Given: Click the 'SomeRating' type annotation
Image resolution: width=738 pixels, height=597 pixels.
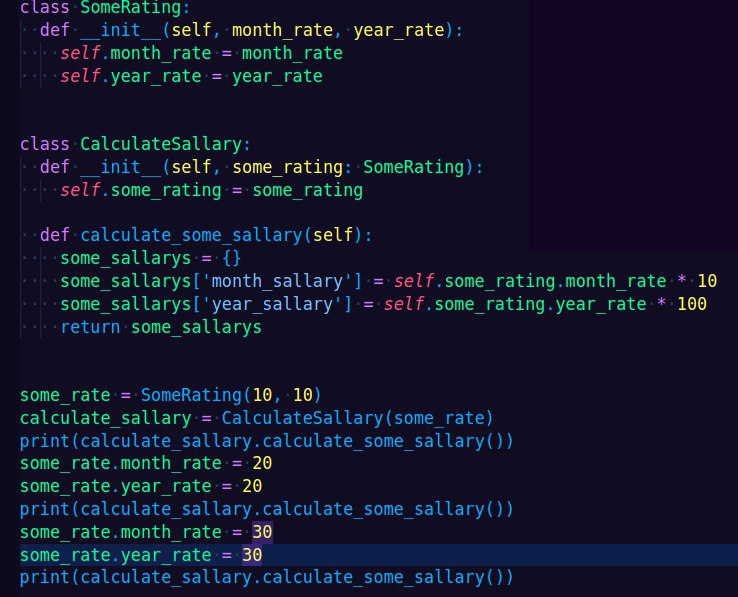Looking at the screenshot, I should click(x=414, y=167).
